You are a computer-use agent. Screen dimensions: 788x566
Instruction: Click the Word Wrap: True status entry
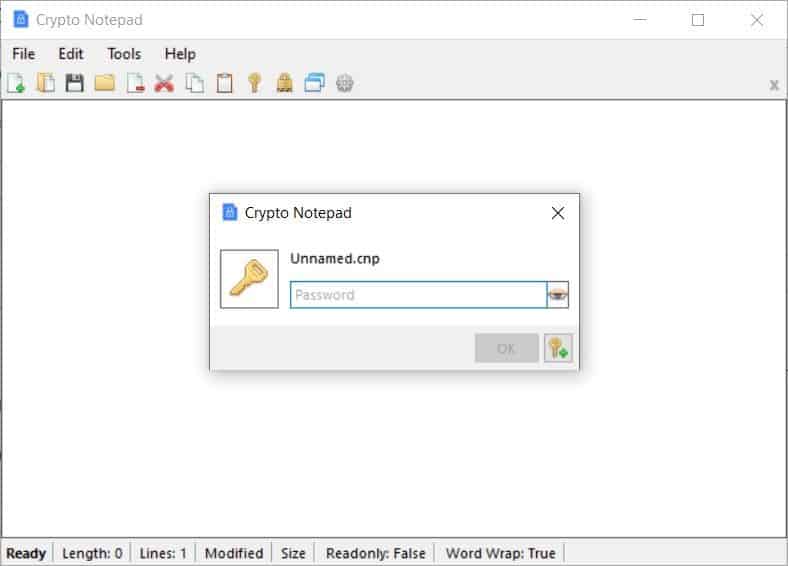[501, 553]
